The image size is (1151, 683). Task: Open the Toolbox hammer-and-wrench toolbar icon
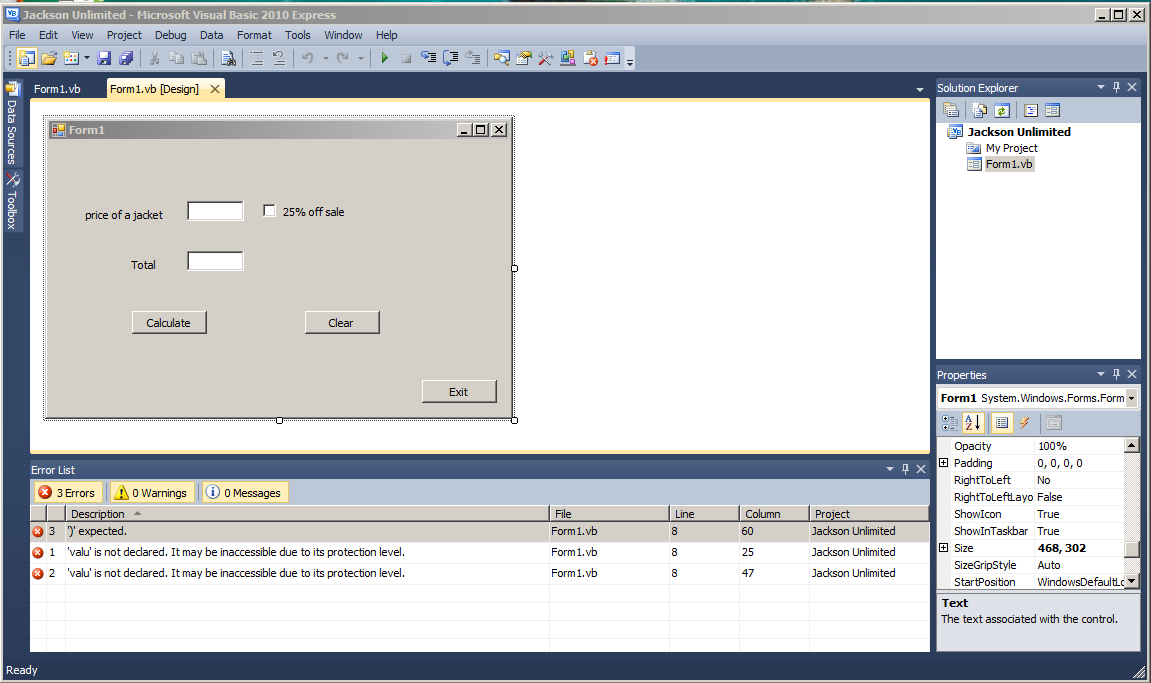[546, 58]
